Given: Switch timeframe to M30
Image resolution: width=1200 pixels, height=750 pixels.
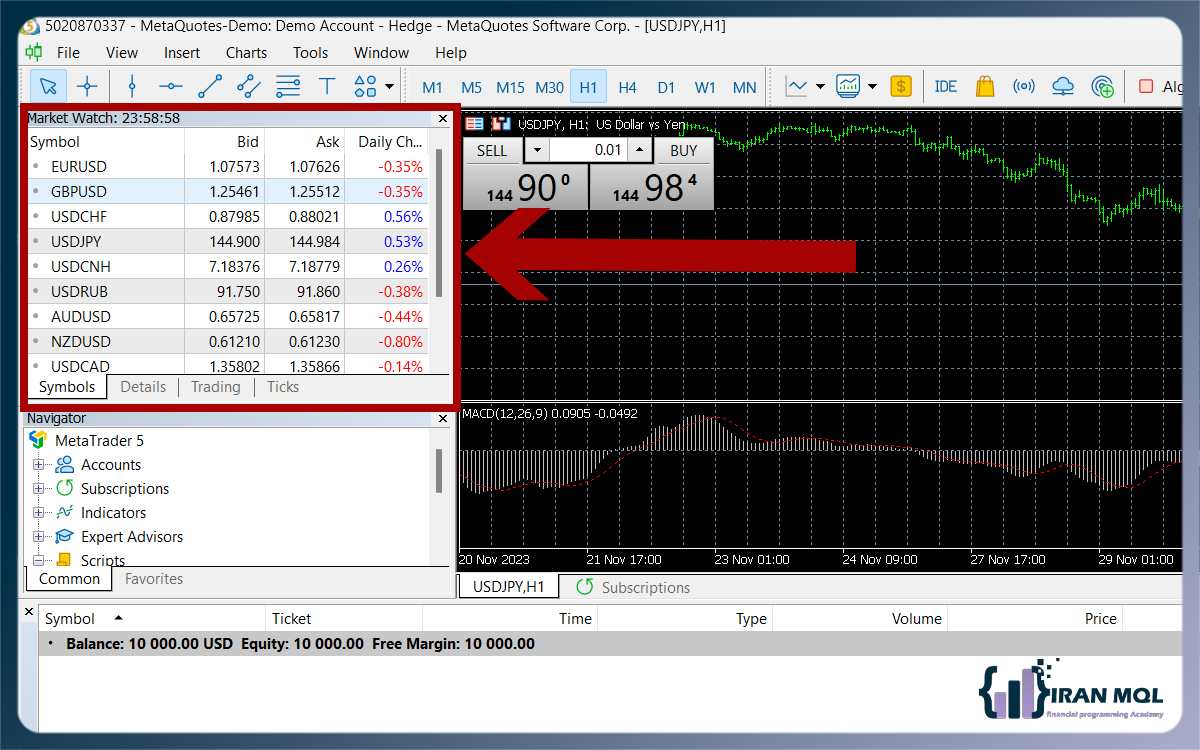Looking at the screenshot, I should click(x=549, y=87).
